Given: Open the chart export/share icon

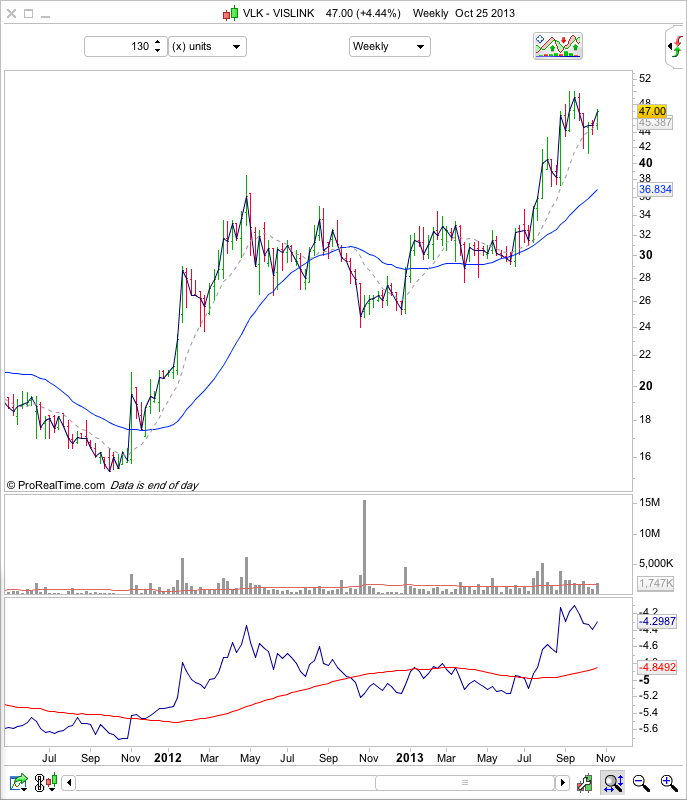Looking at the screenshot, I should [x=19, y=782].
